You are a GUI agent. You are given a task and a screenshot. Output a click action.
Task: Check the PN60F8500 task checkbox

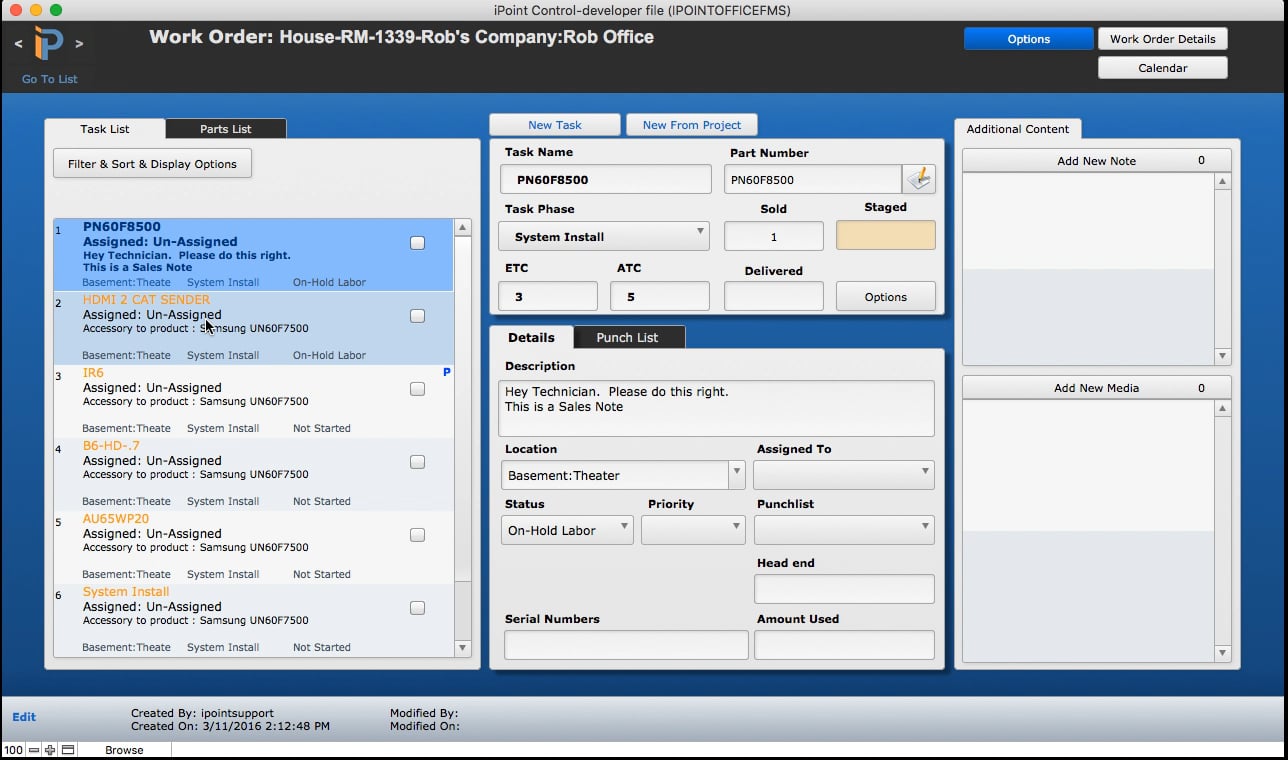click(x=417, y=243)
